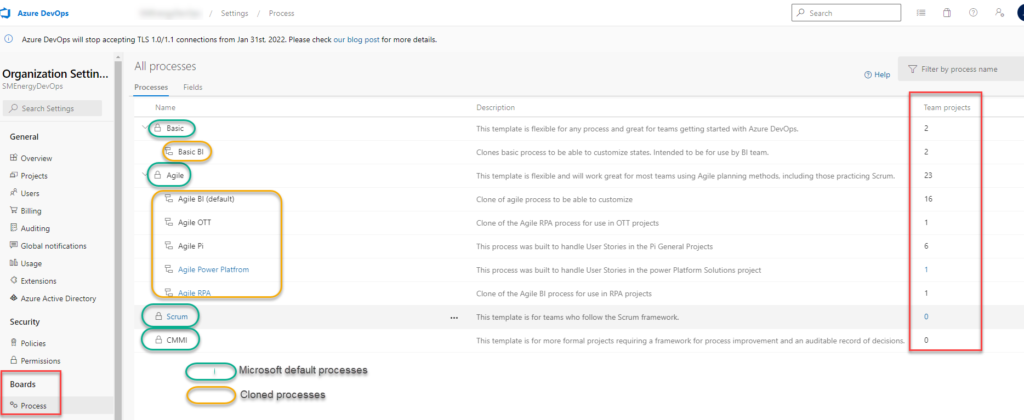The height and width of the screenshot is (420, 1024).
Task: Click the lock icon beside Basic process
Action: tap(157, 128)
